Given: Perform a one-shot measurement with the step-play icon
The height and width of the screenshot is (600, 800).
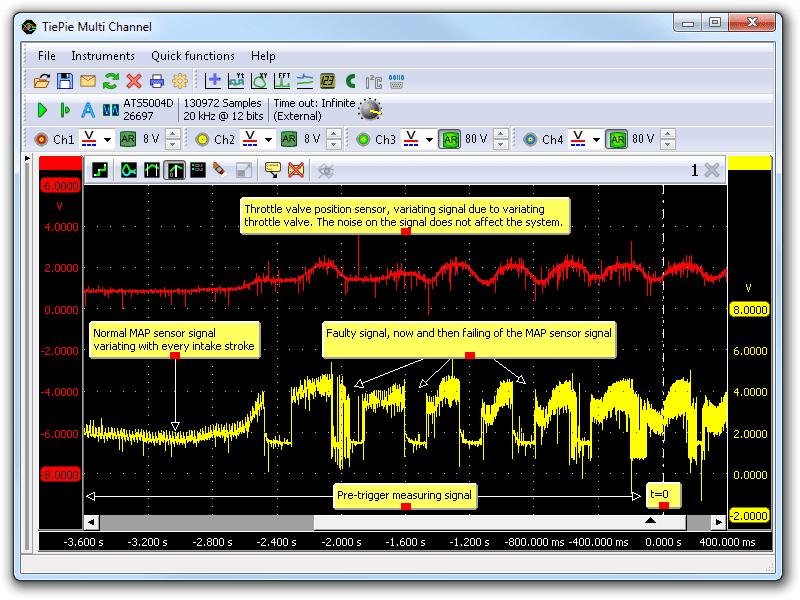Looking at the screenshot, I should pyautogui.click(x=65, y=110).
